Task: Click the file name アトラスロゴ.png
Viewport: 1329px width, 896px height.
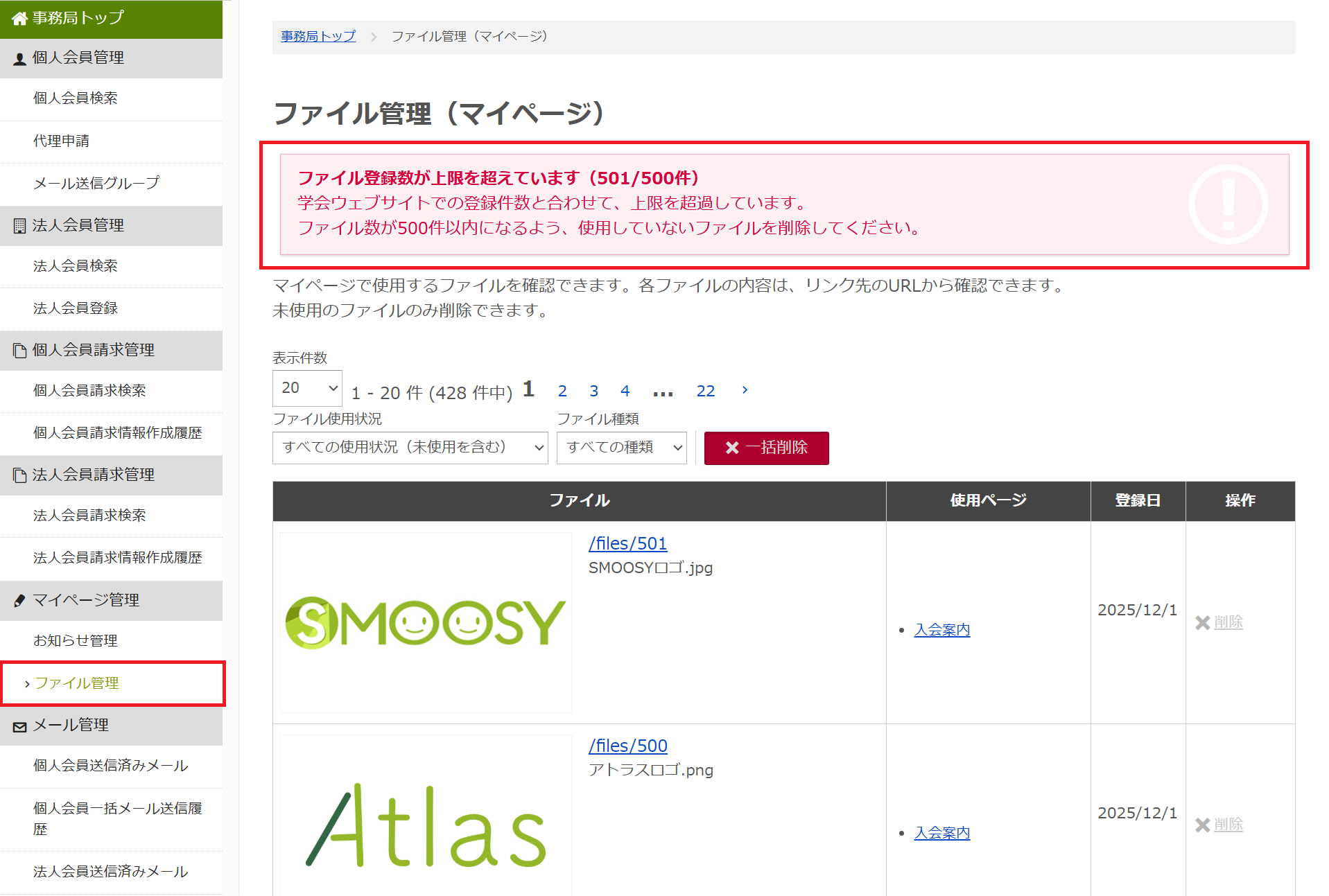Action: [650, 771]
